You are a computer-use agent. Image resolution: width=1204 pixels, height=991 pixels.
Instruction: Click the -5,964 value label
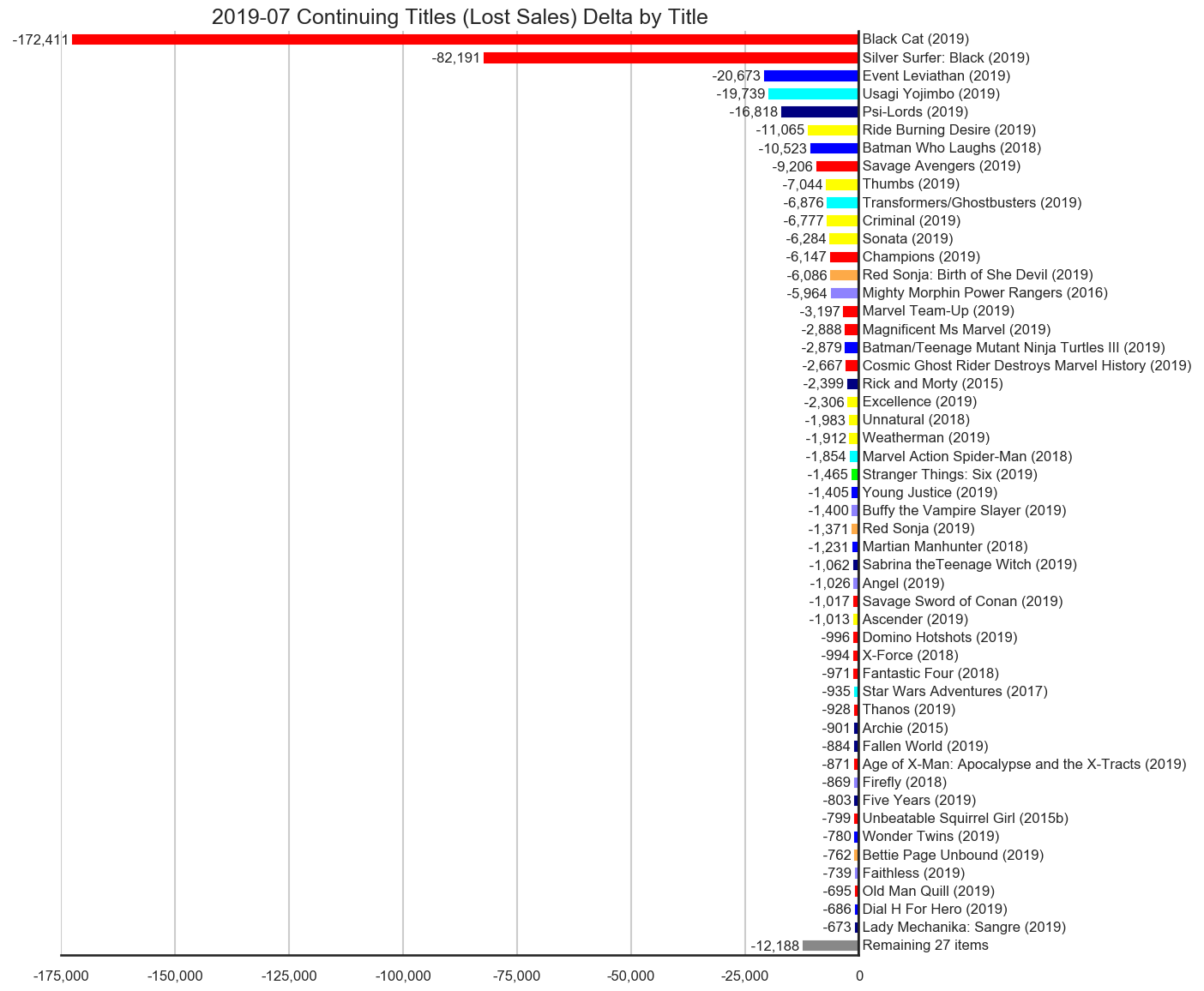(807, 293)
